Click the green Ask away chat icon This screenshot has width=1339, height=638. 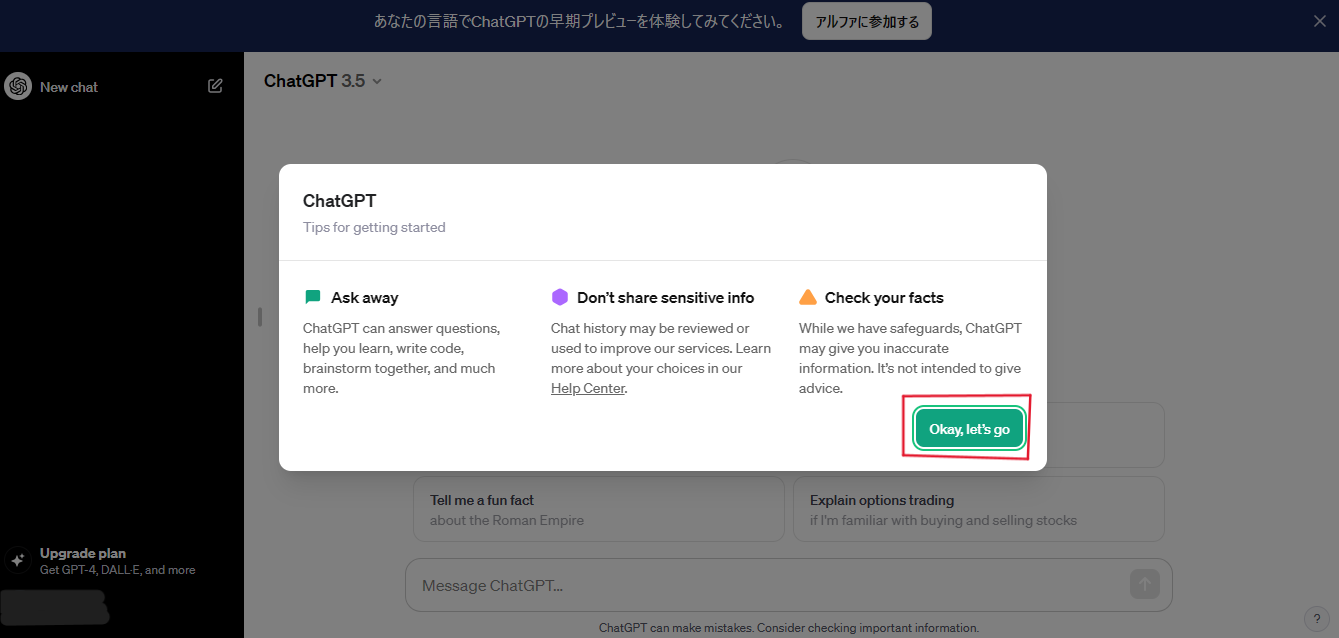313,297
